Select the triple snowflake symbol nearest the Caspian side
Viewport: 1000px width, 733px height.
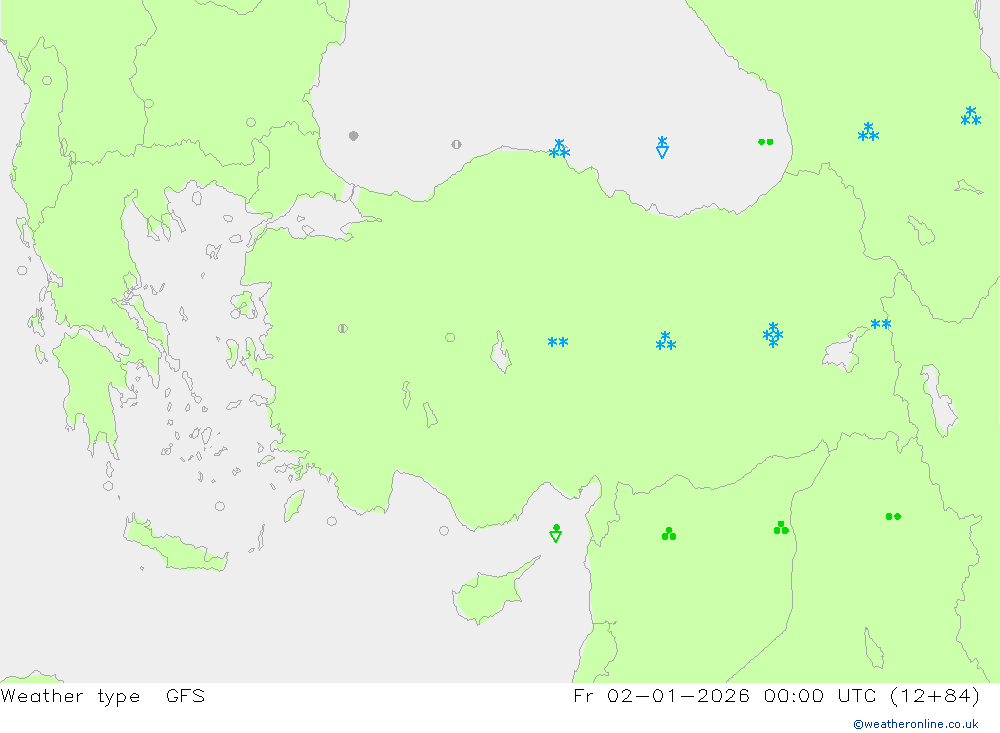pos(971,116)
